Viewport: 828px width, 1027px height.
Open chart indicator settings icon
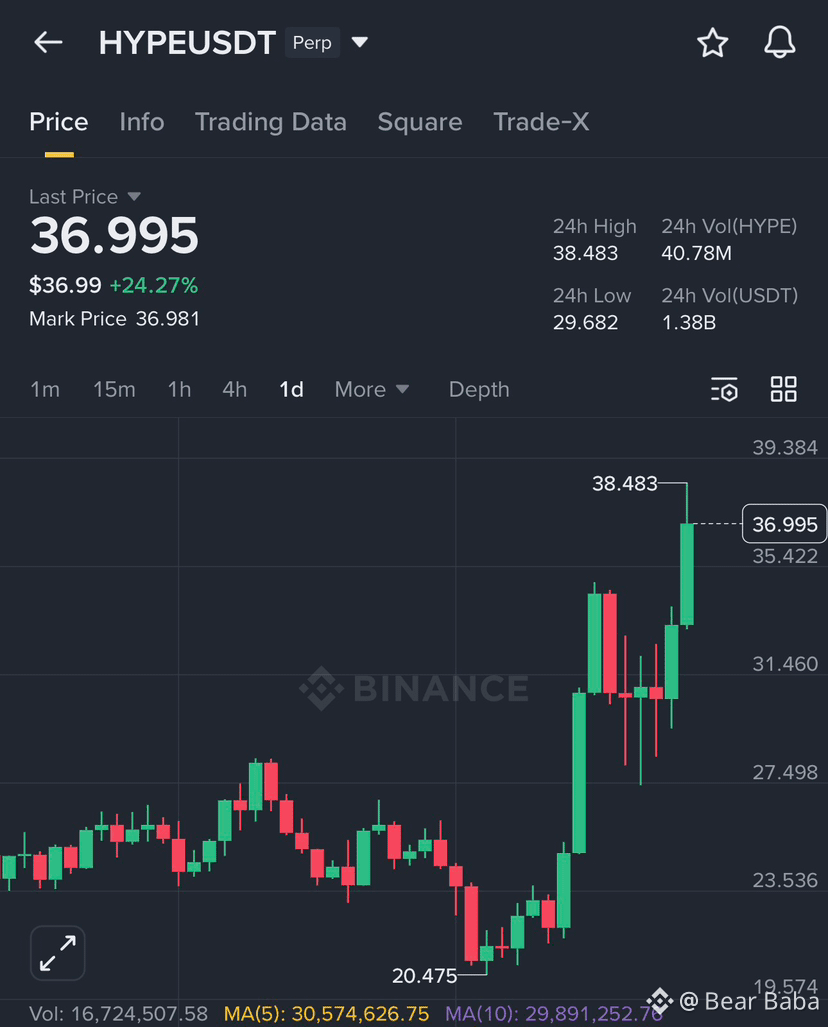point(724,389)
